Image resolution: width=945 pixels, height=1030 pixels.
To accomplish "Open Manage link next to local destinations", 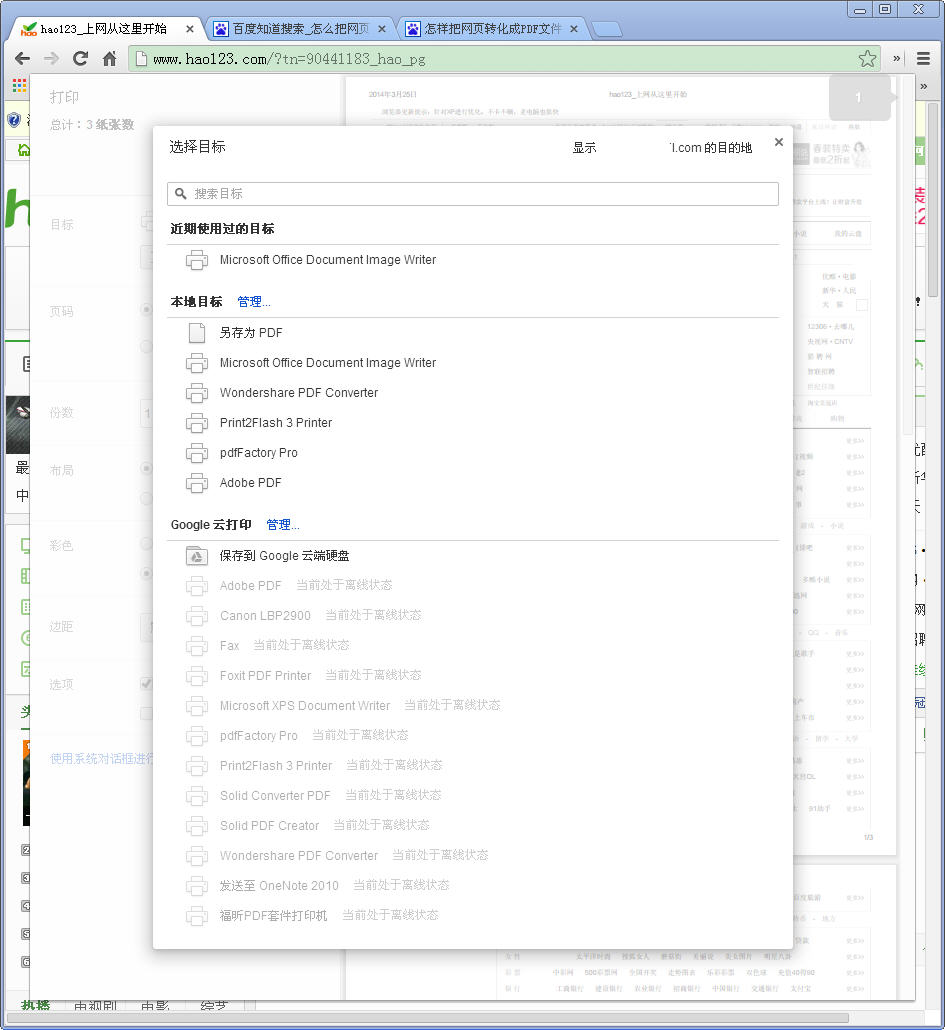I will point(253,302).
